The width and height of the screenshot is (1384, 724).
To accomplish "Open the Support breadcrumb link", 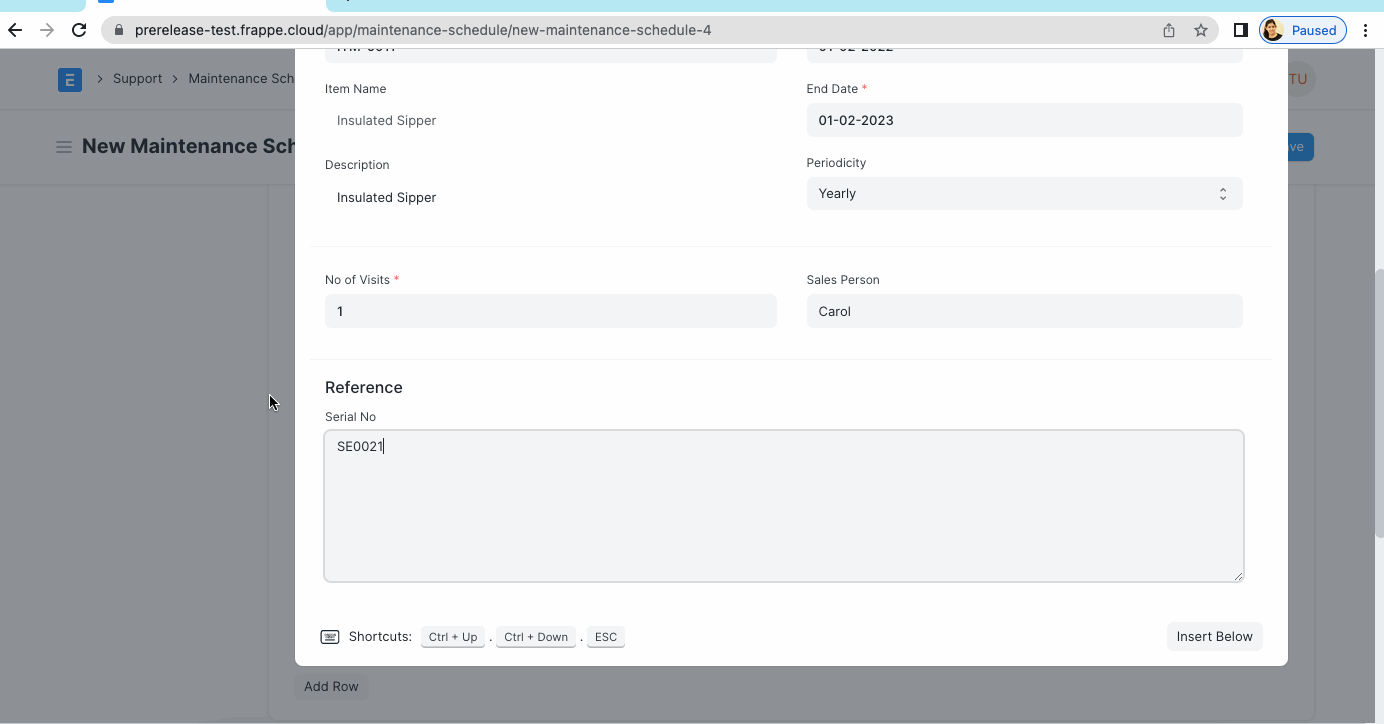I will pyautogui.click(x=137, y=79).
